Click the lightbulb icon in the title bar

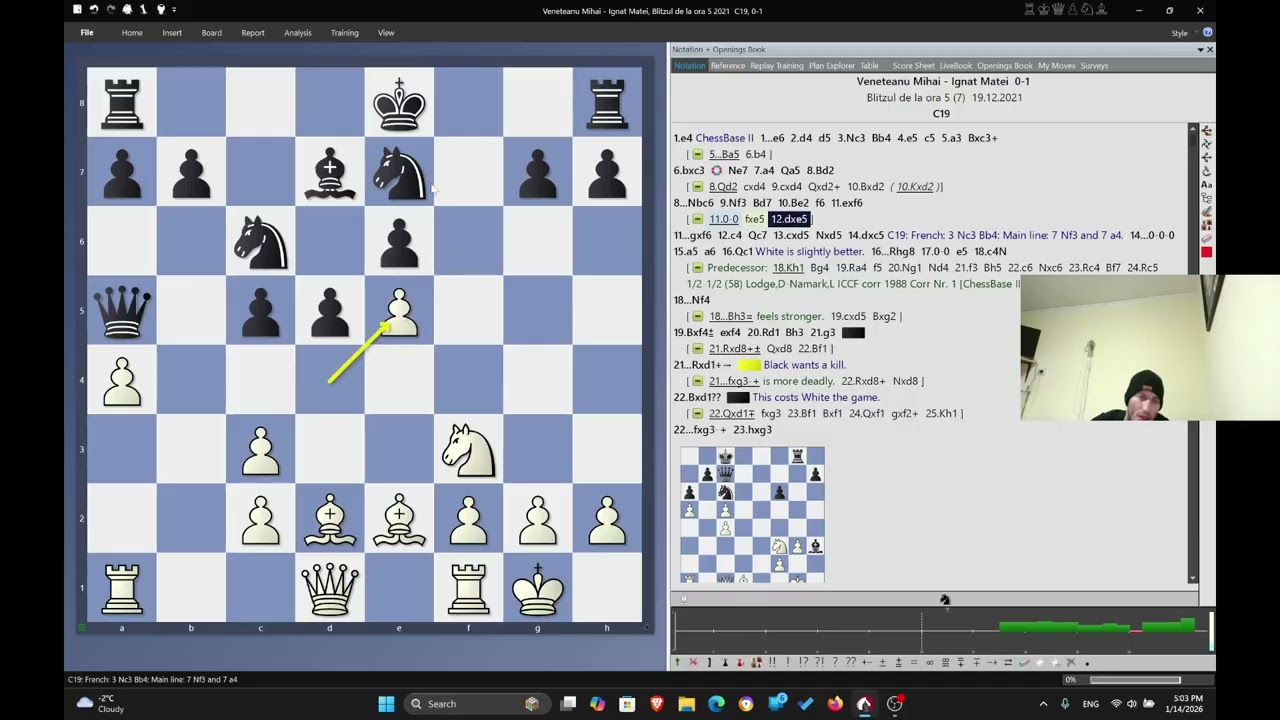160,9
